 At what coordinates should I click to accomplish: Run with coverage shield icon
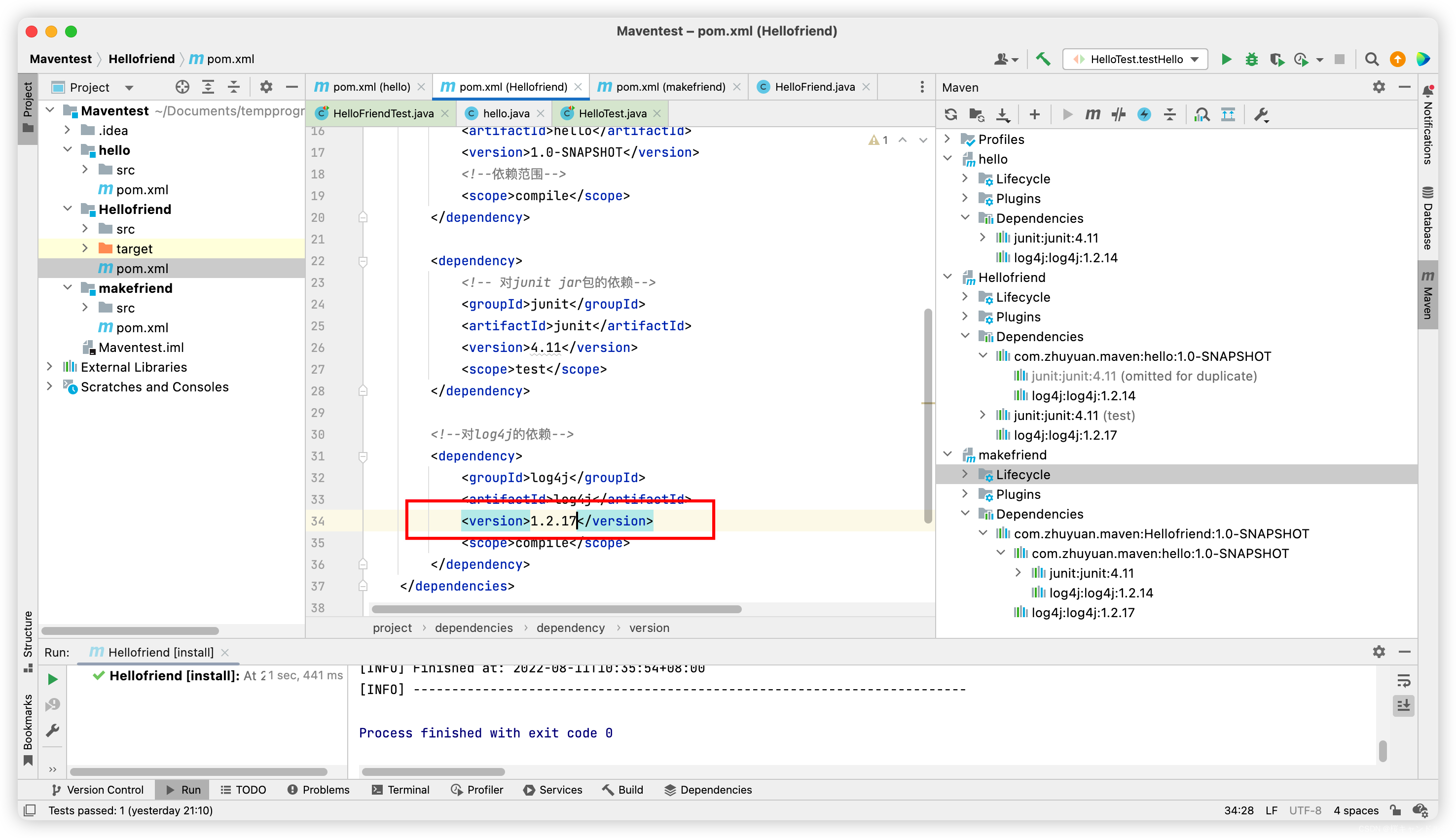click(1276, 59)
